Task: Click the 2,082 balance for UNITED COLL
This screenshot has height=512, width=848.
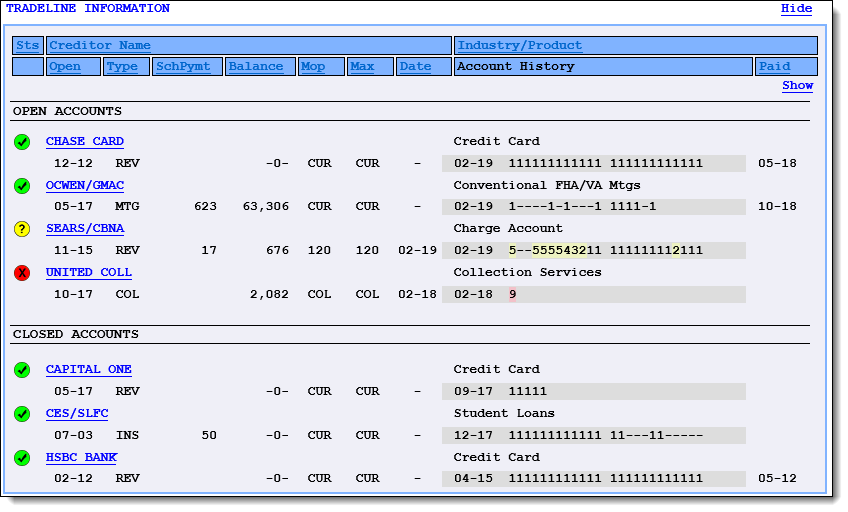Action: [x=269, y=295]
